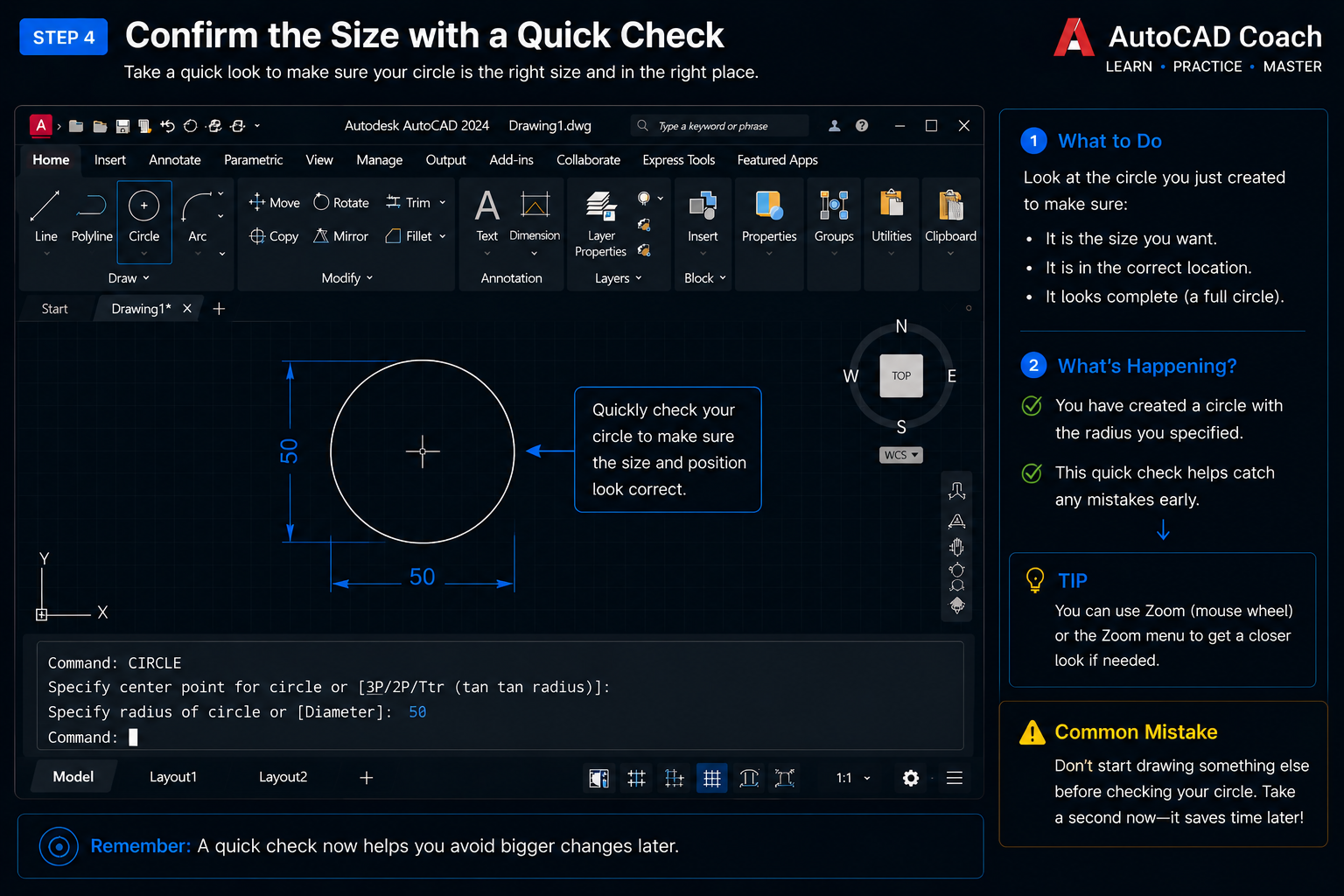Image resolution: width=1344 pixels, height=896 pixels.
Task: Add a new layout with plus button
Action: pos(367,778)
